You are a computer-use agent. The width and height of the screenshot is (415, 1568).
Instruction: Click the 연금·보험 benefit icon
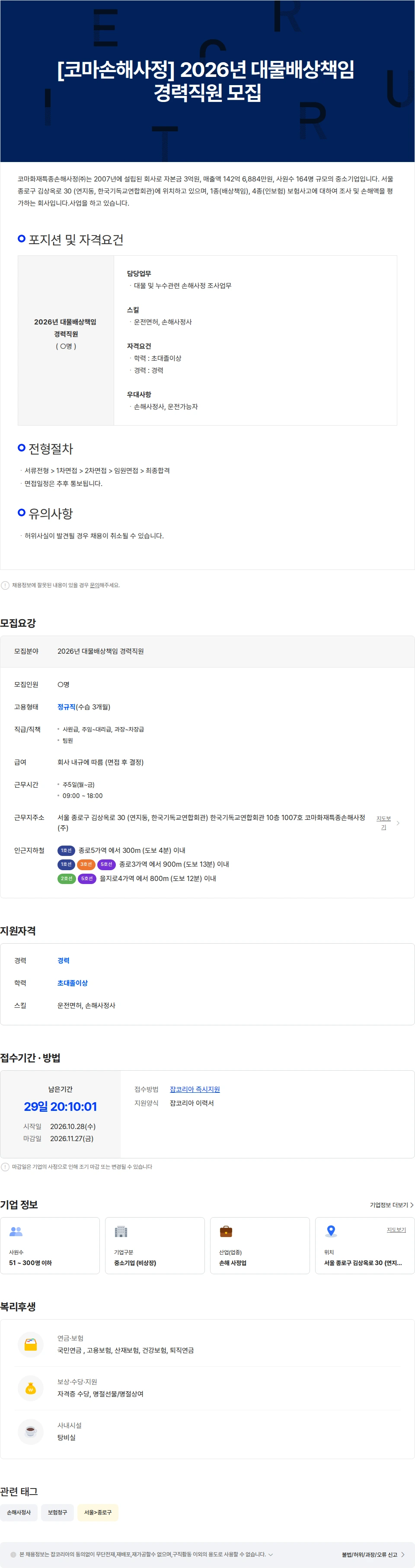30,1345
